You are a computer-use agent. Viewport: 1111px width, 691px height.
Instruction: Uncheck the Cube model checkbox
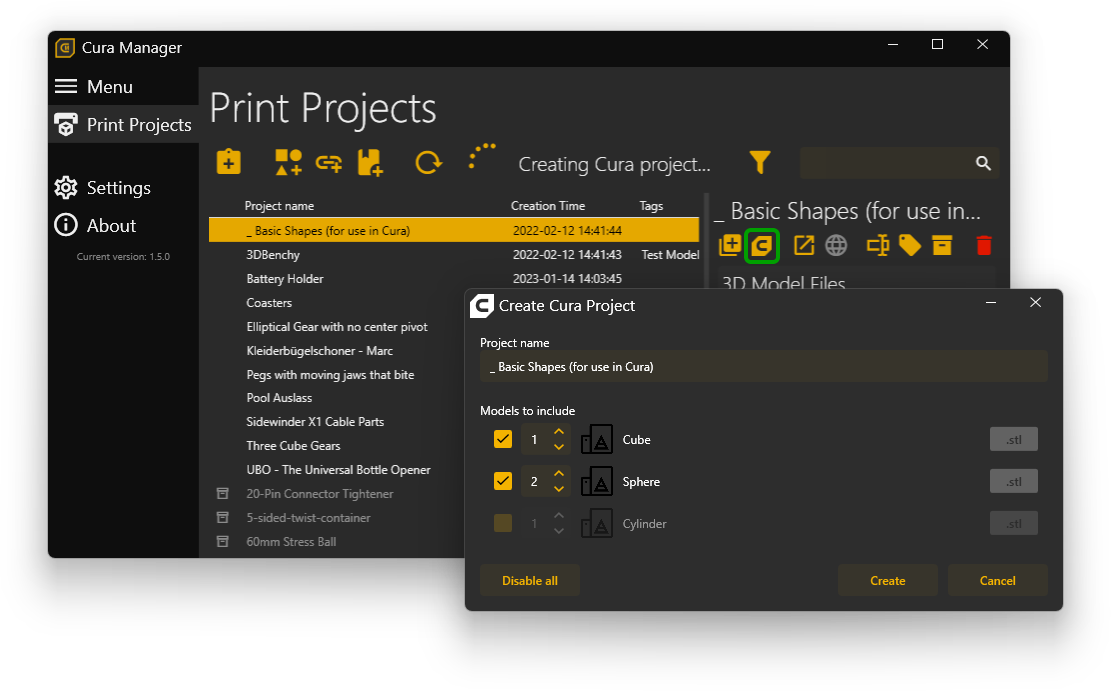(x=503, y=439)
